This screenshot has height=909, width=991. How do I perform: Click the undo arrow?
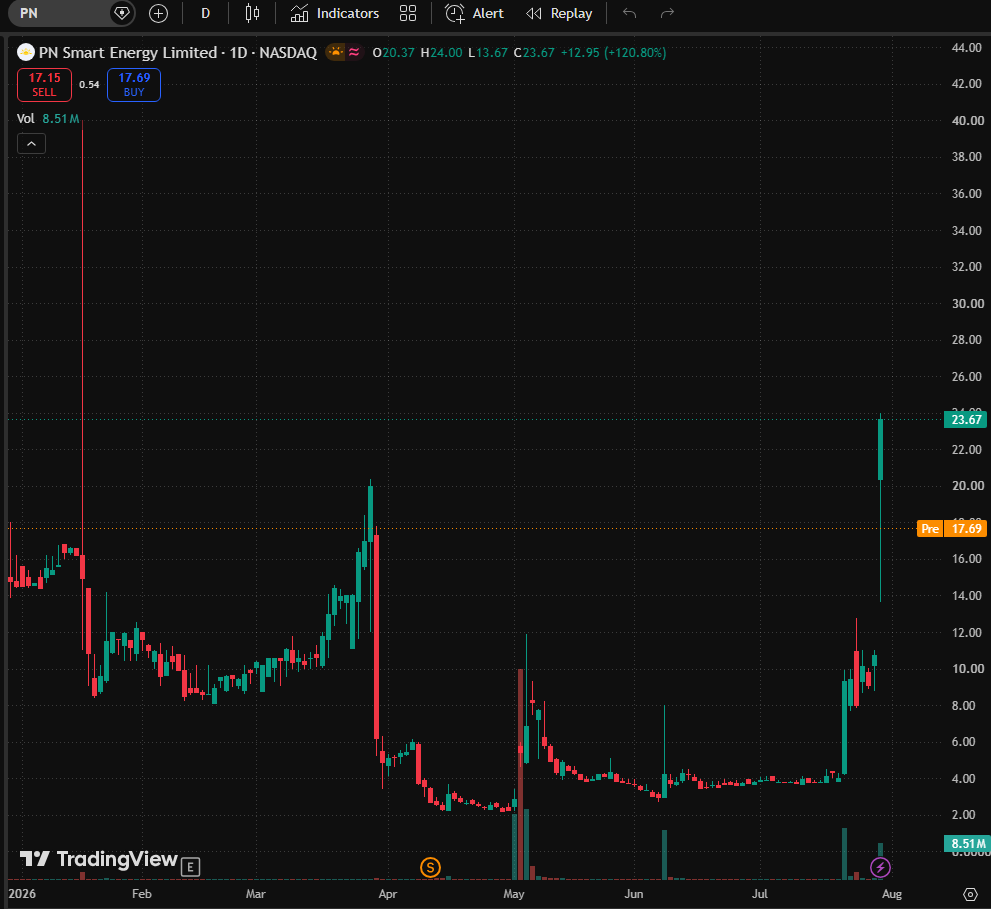coord(629,13)
